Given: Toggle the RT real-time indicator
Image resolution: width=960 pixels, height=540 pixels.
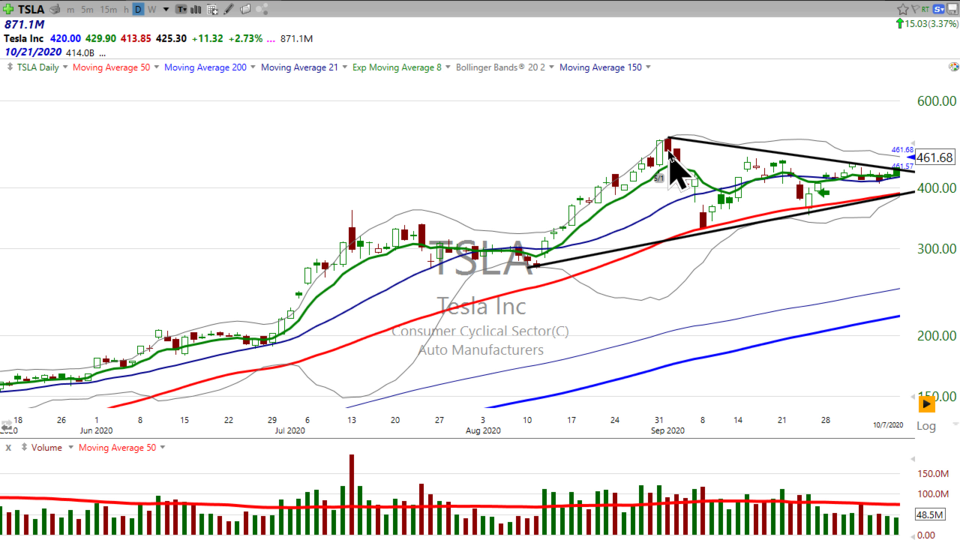Looking at the screenshot, I should click(x=925, y=9).
